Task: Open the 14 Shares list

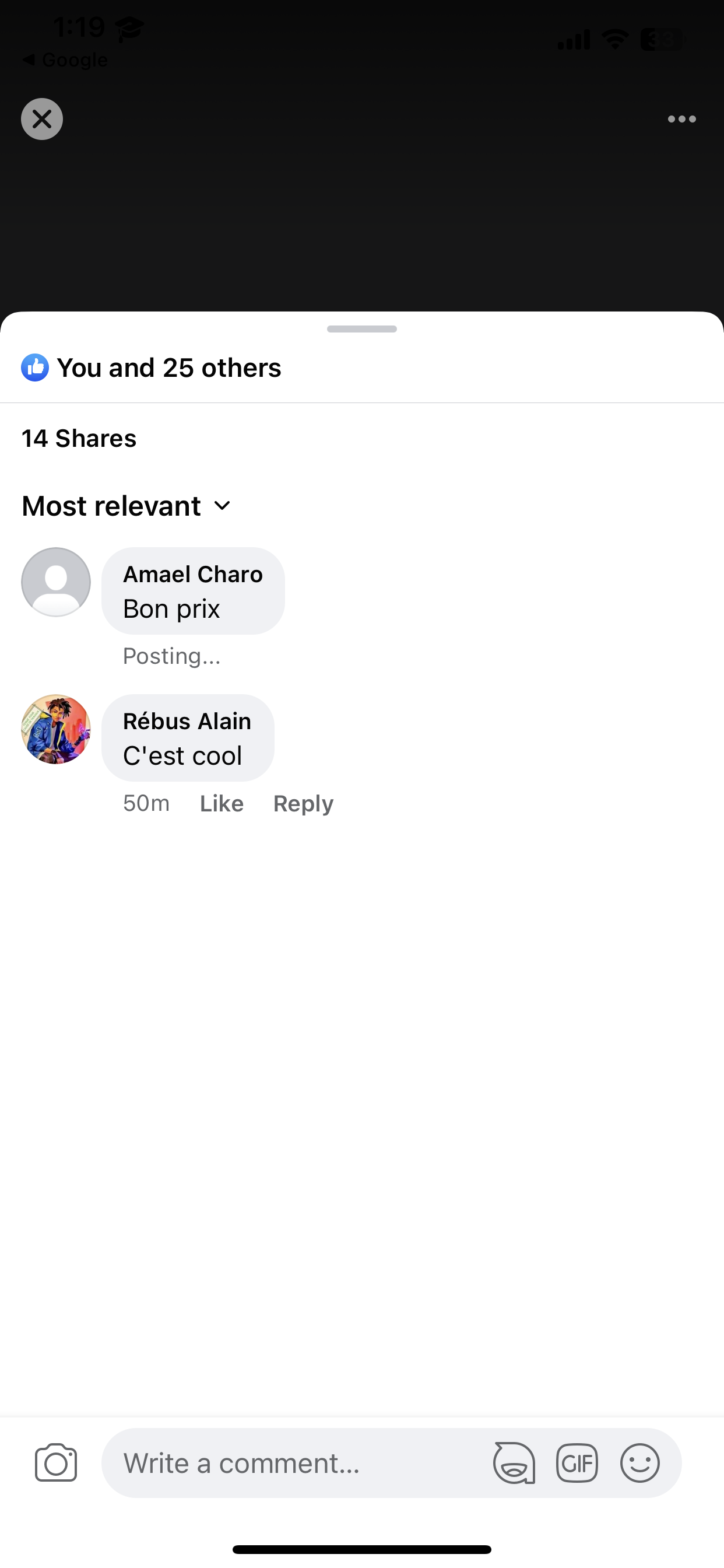Action: tap(79, 438)
